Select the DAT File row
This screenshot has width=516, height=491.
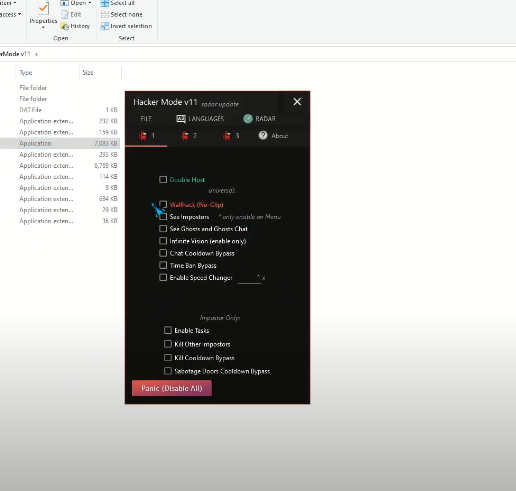(x=60, y=110)
